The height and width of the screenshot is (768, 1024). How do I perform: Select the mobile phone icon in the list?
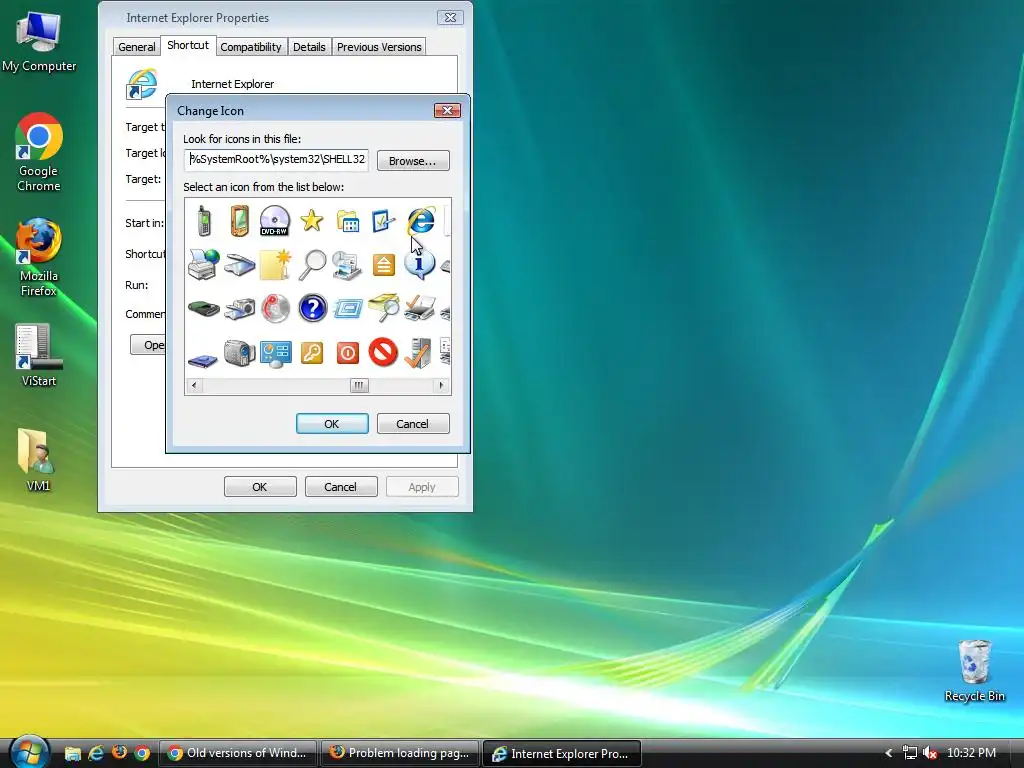click(x=204, y=221)
